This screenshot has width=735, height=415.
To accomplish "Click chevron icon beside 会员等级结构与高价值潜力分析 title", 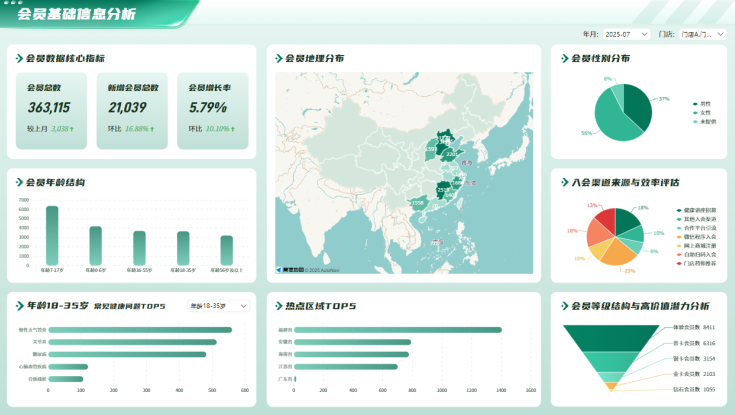I will tap(563, 306).
